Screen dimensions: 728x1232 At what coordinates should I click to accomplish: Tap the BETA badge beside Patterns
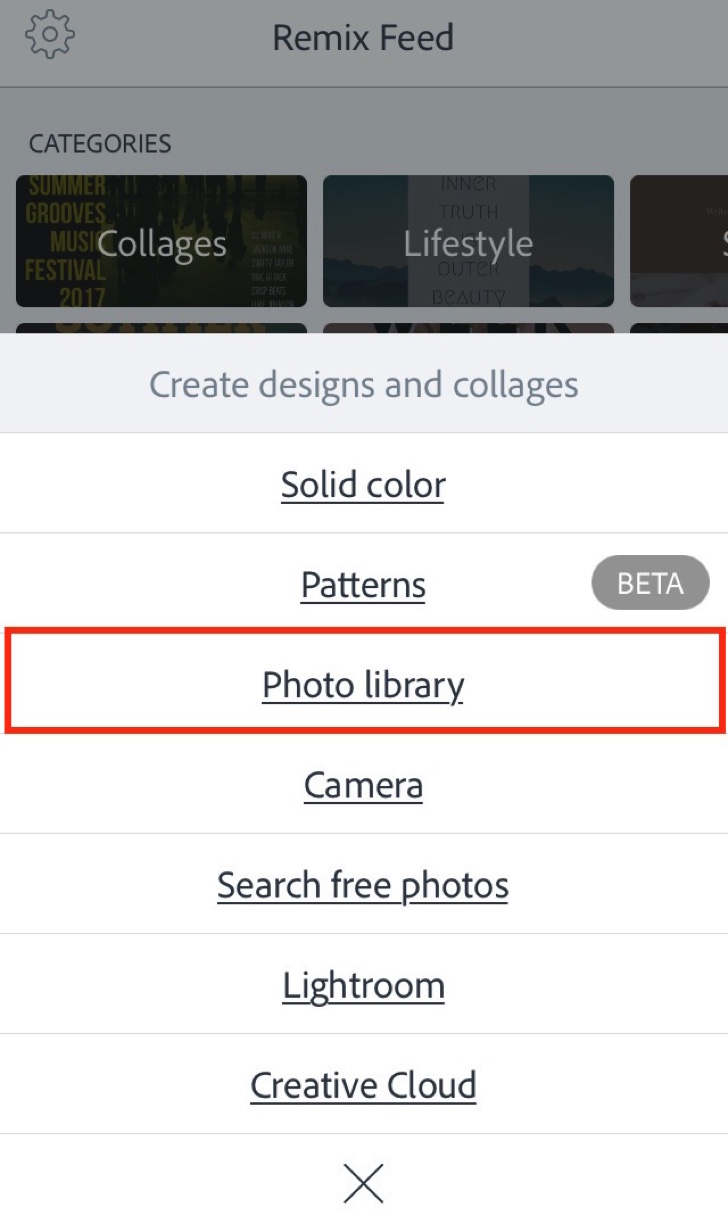coord(650,584)
